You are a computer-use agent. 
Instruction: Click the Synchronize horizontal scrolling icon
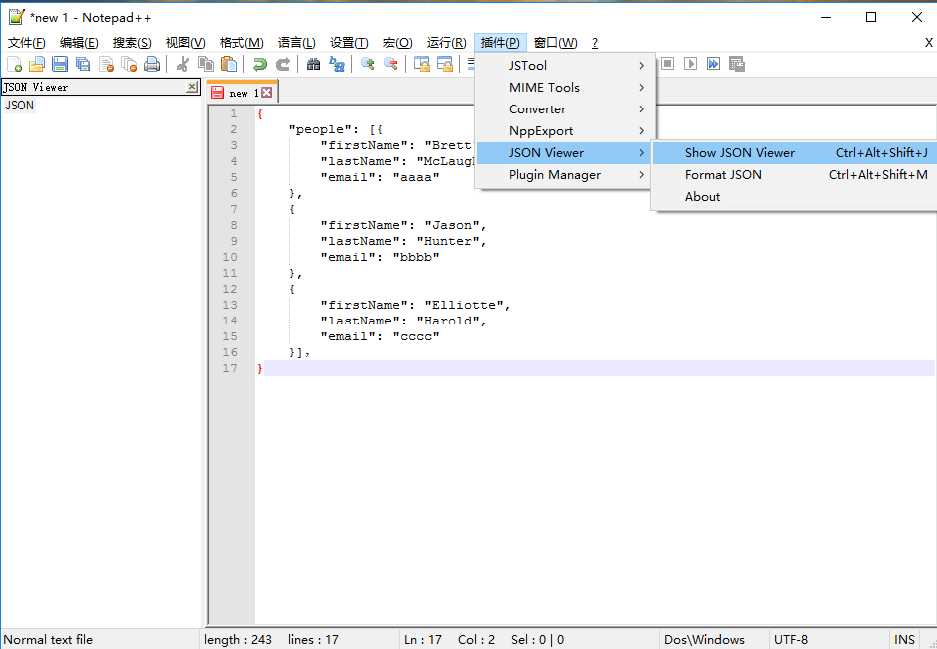point(445,64)
